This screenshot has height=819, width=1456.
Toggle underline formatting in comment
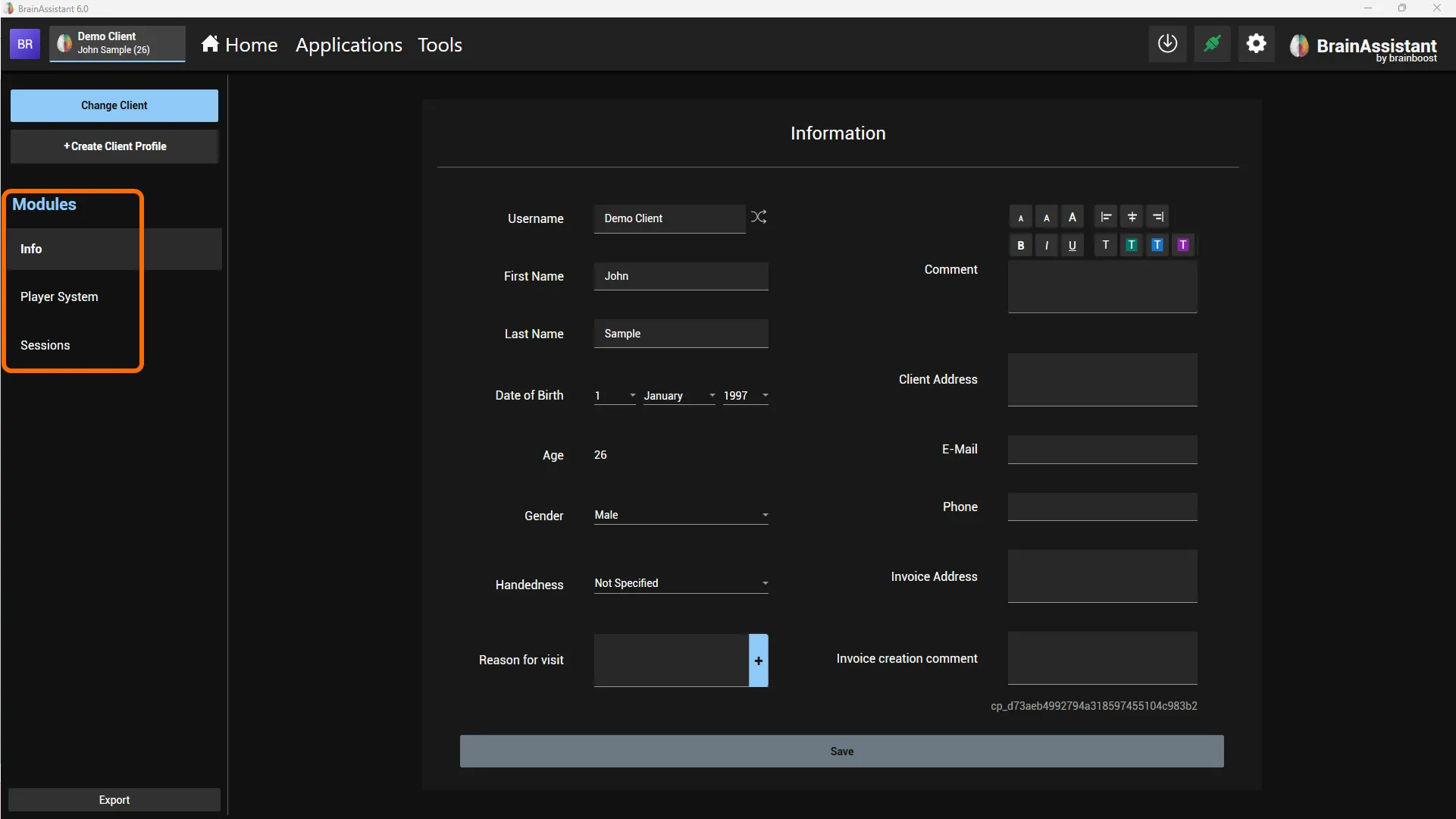tap(1072, 245)
